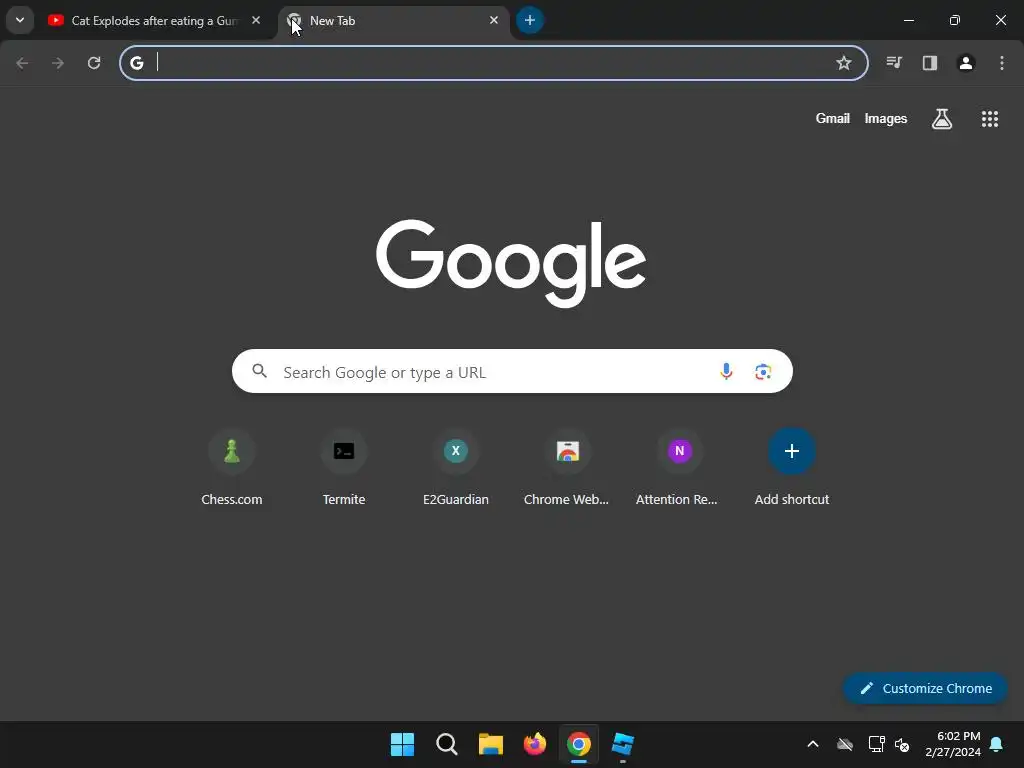
Task: Open the E2Guardian shortcut
Action: click(x=456, y=467)
